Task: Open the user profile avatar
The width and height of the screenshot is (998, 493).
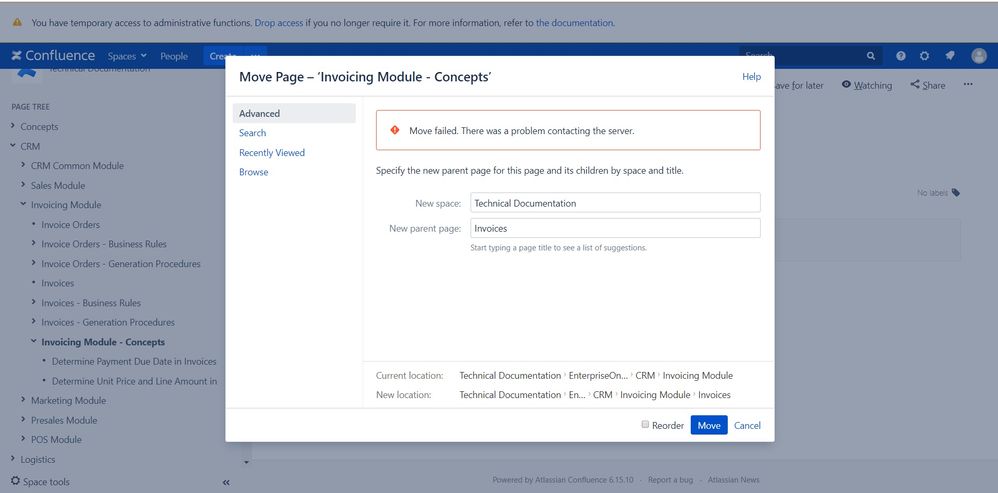Action: point(979,56)
